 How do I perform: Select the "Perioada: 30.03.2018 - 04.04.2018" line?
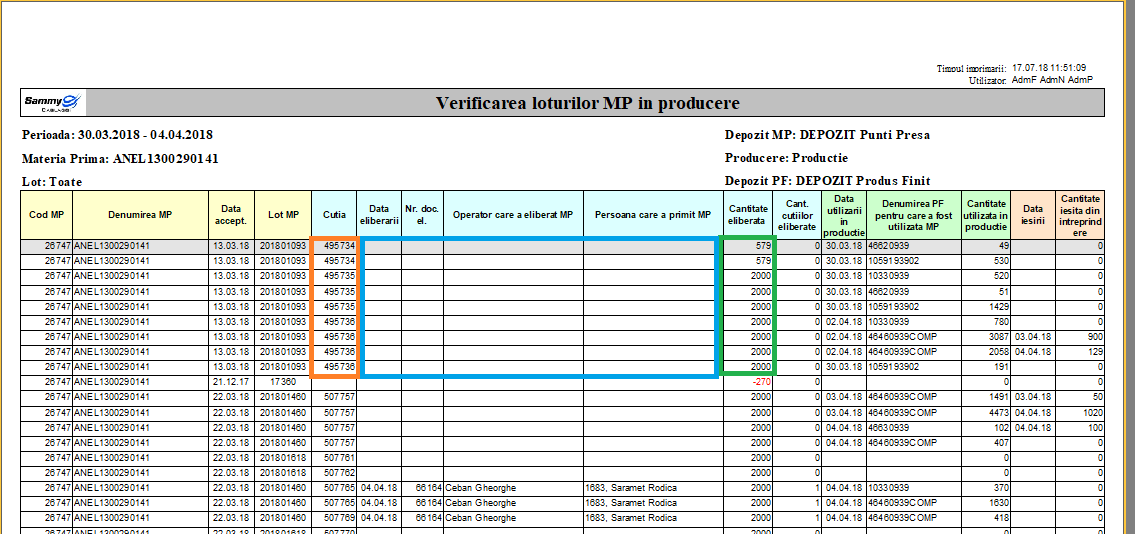[117, 135]
